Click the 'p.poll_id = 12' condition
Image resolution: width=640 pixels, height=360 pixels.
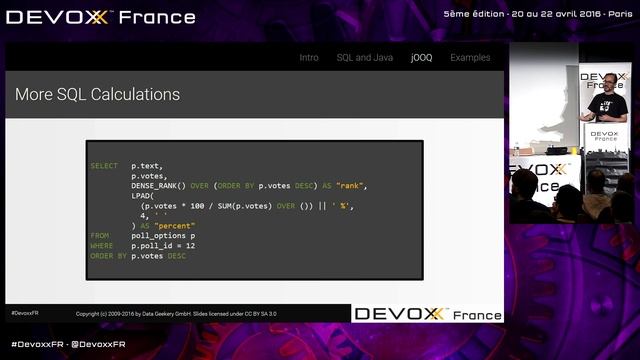point(163,246)
